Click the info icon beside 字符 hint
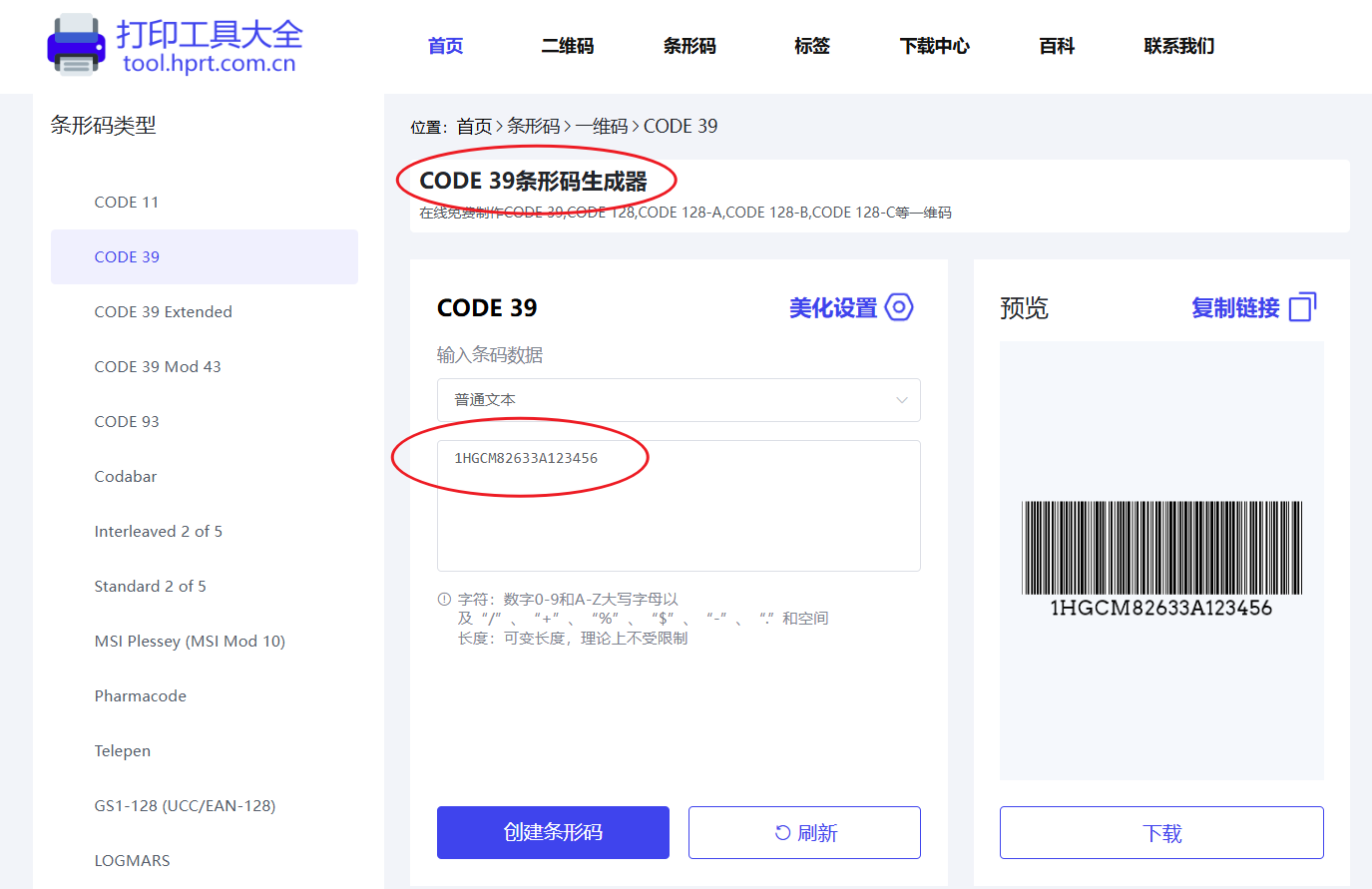 [444, 600]
